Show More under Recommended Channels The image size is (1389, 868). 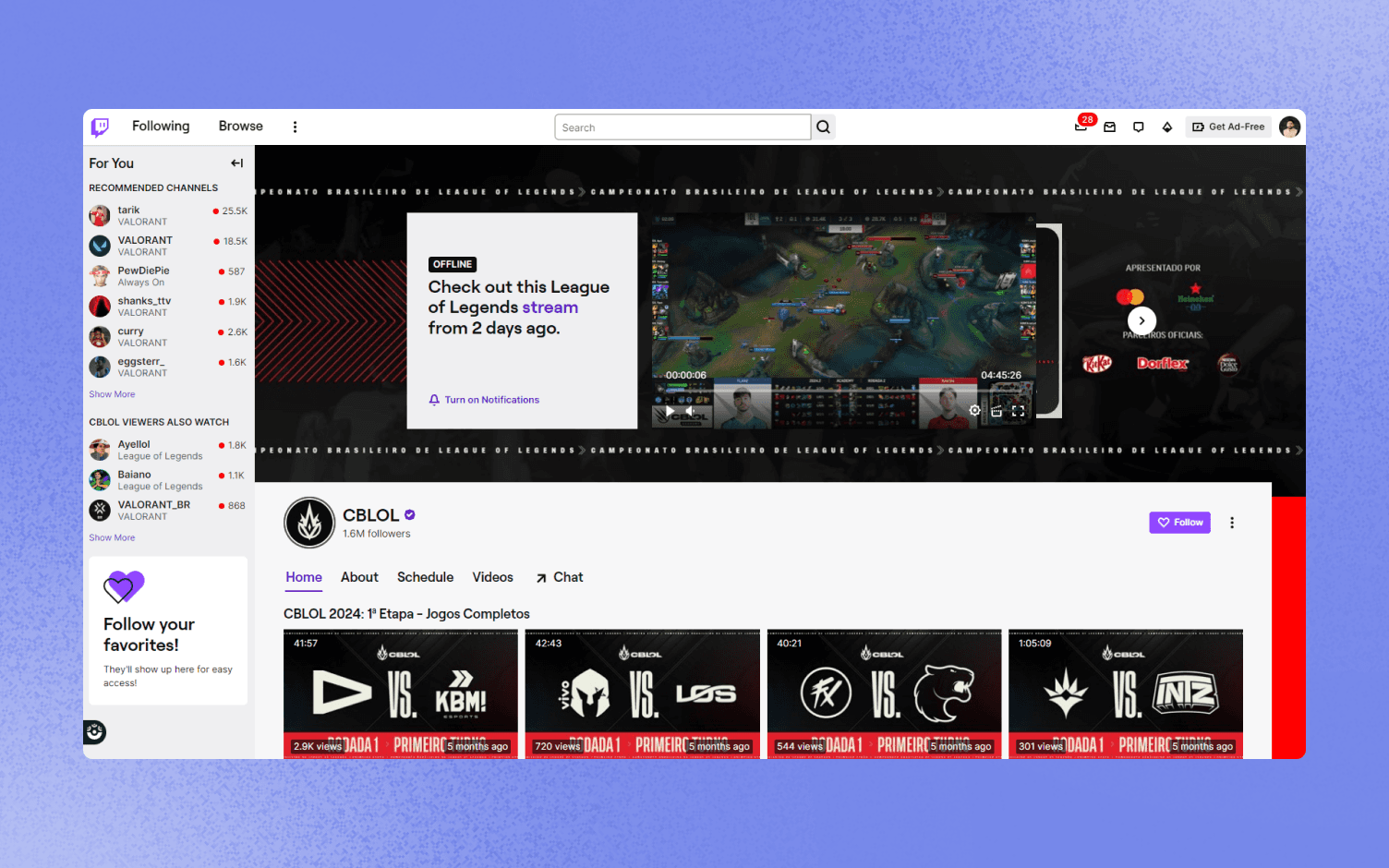click(112, 394)
